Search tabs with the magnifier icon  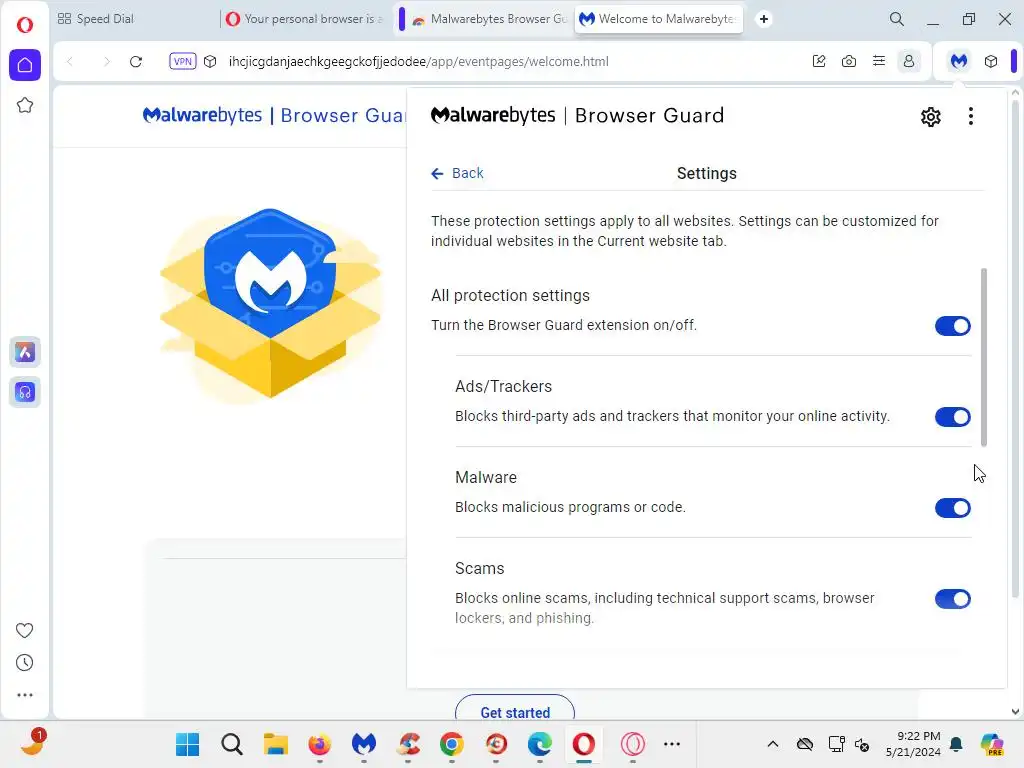pos(897,19)
